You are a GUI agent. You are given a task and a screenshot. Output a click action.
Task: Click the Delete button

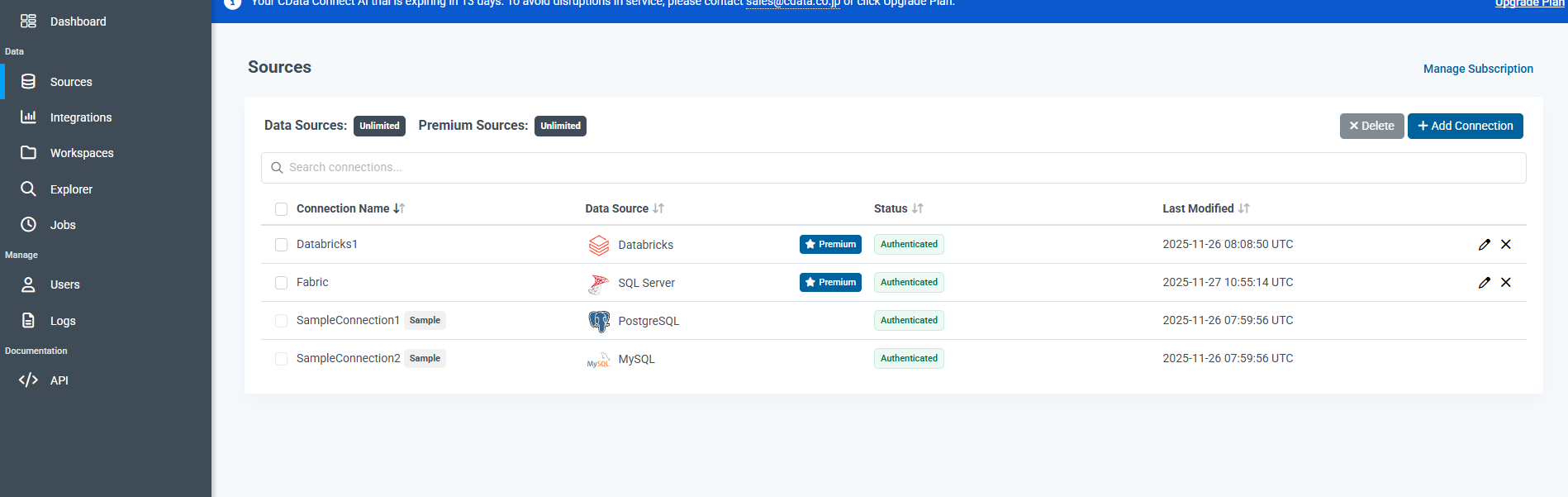tap(1371, 126)
